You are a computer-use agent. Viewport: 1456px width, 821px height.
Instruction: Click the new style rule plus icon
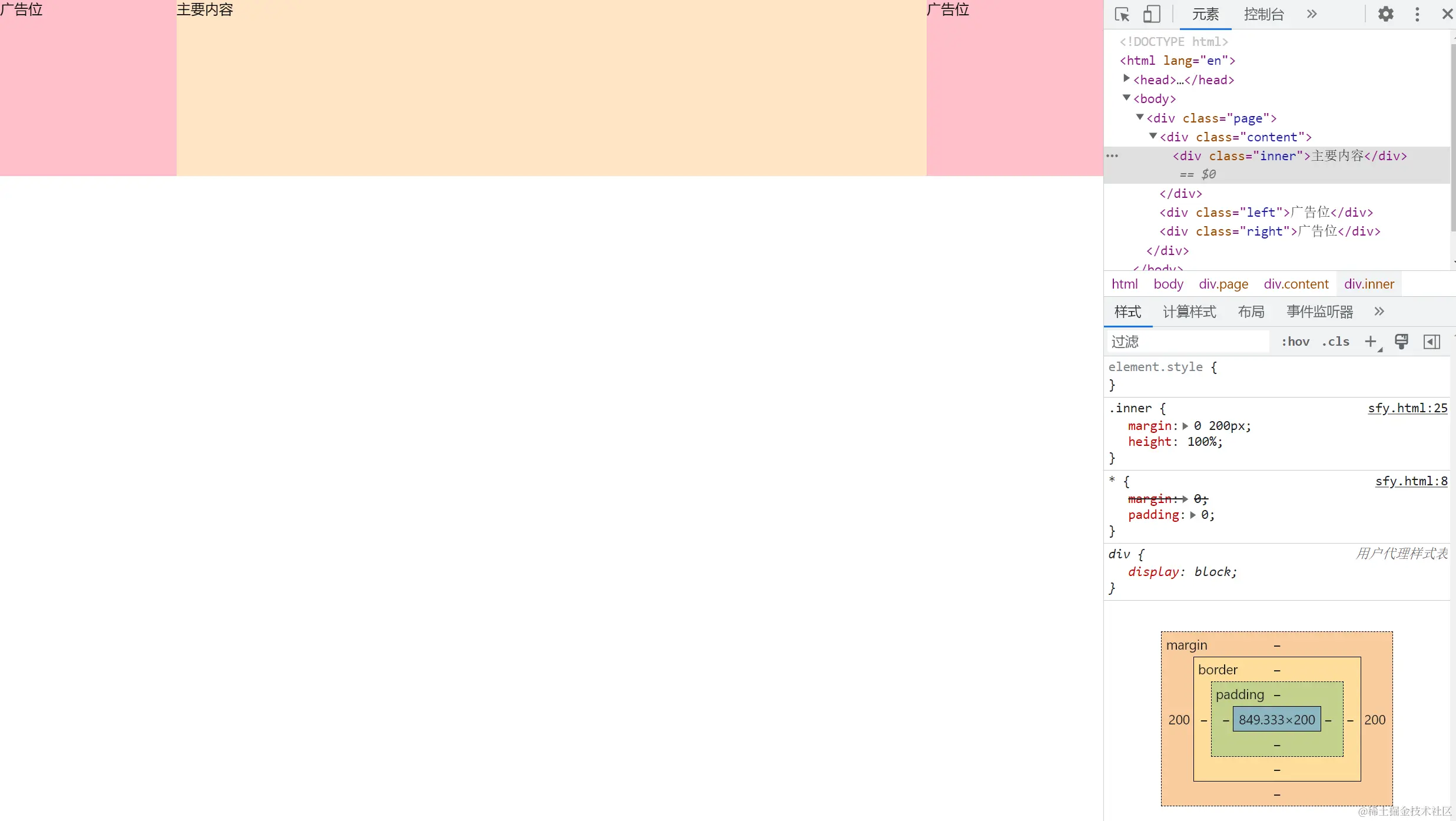point(1371,342)
